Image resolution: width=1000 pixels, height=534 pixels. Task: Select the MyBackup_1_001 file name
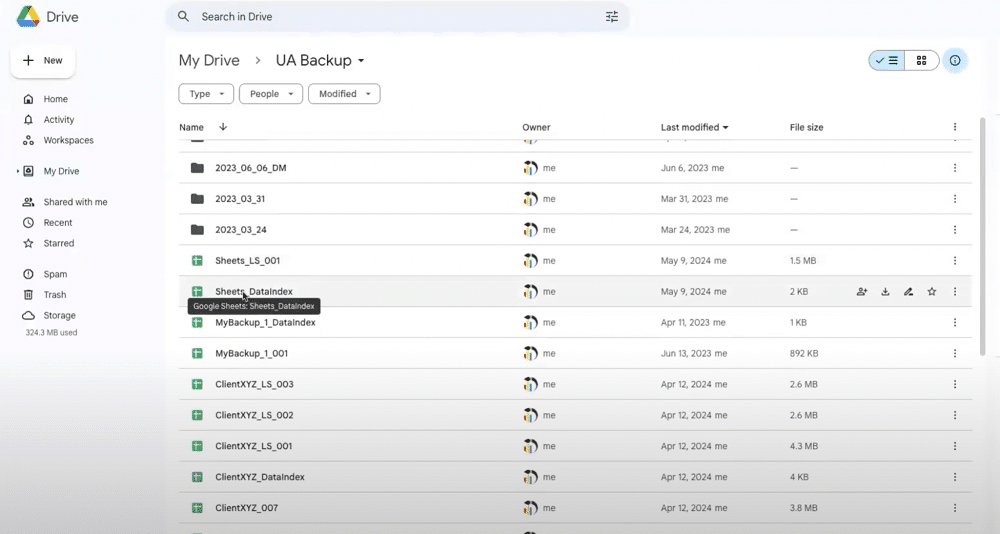pyautogui.click(x=251, y=353)
